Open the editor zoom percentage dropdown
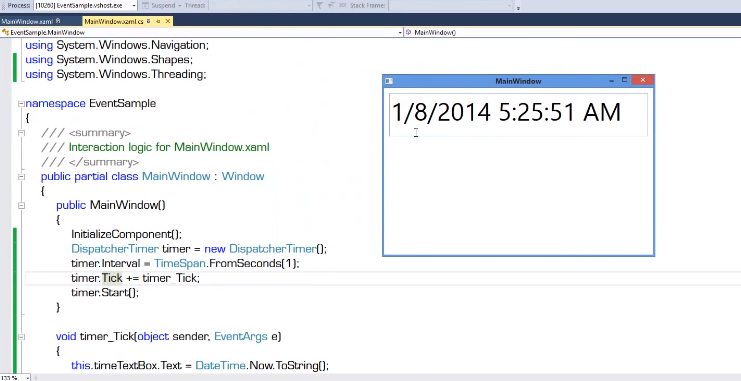Viewport: 741px width, 381px height. pos(28,378)
